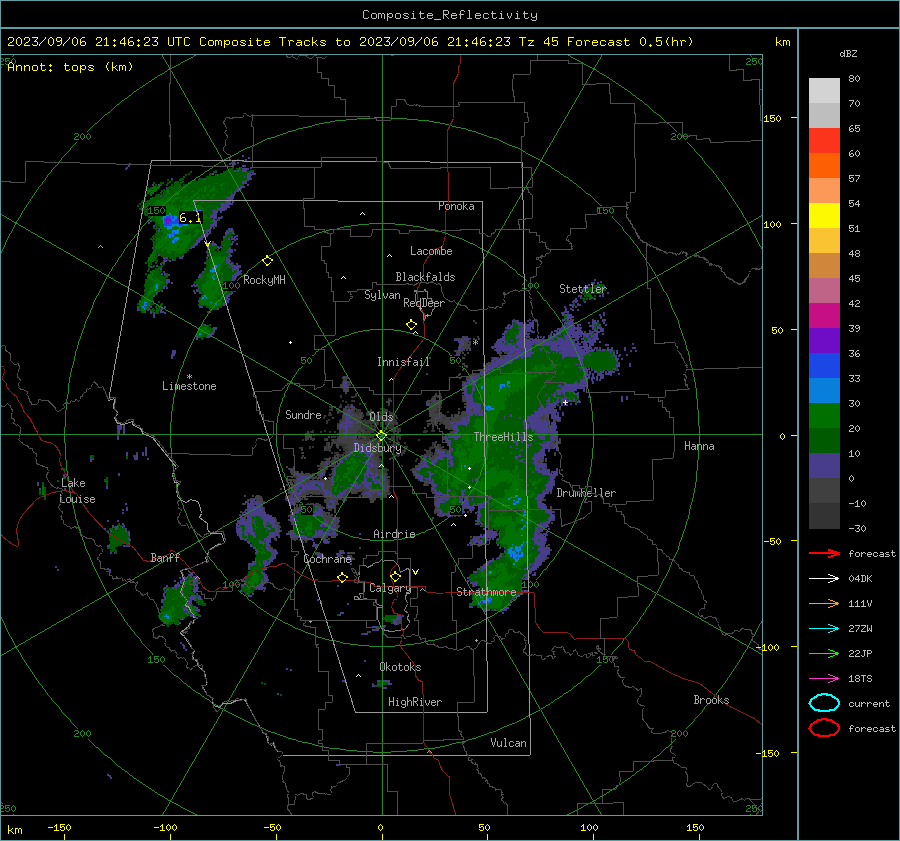Select the magenta 18TS track arrow
Viewport: 900px width, 841px height.
click(824, 679)
